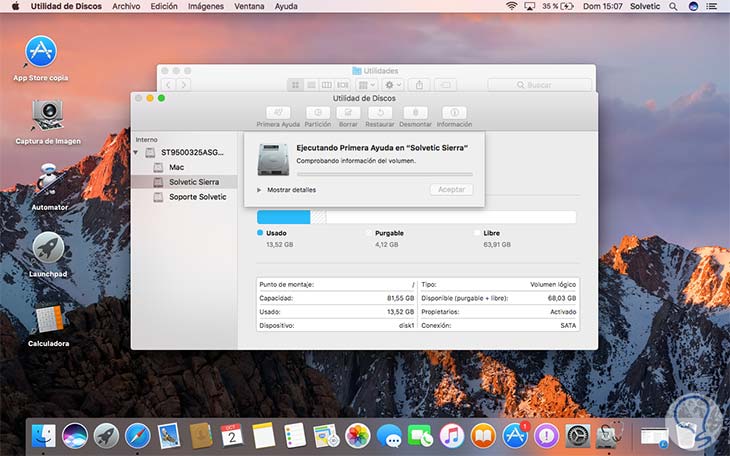
Task: Open the Ayuda menu
Action: coord(286,6)
